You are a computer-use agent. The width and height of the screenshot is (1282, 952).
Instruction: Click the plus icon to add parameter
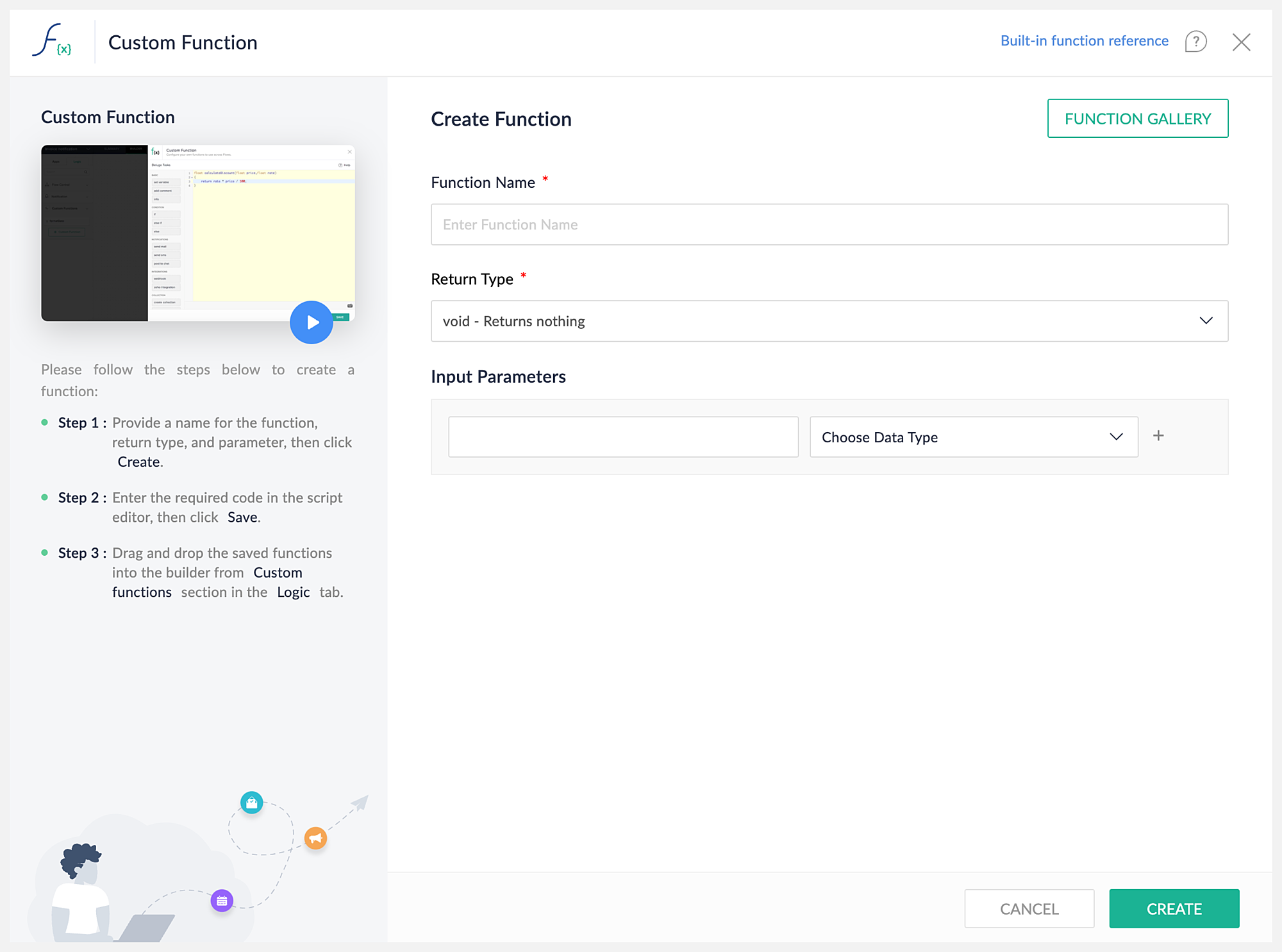pos(1158,436)
